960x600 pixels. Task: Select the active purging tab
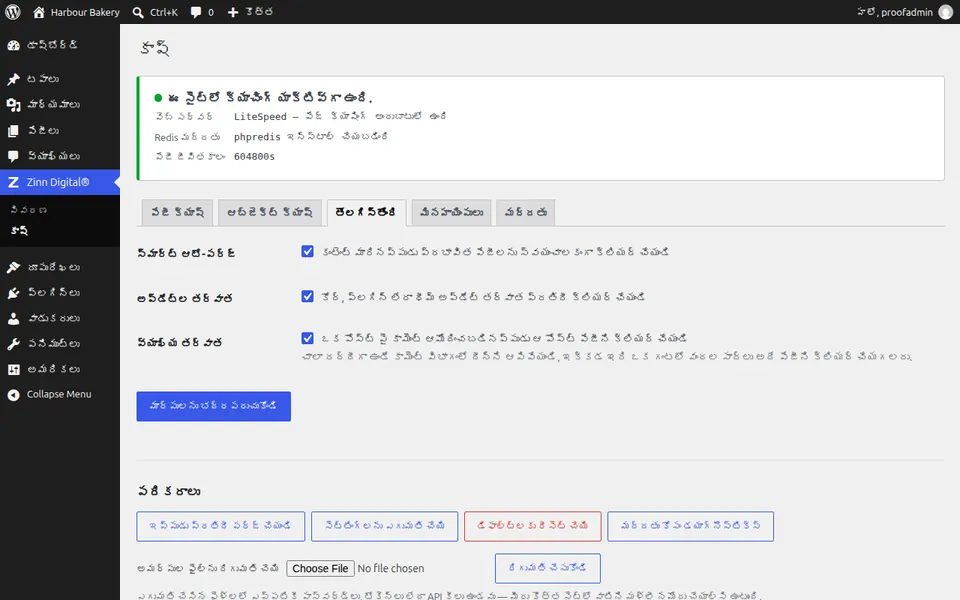coord(366,212)
